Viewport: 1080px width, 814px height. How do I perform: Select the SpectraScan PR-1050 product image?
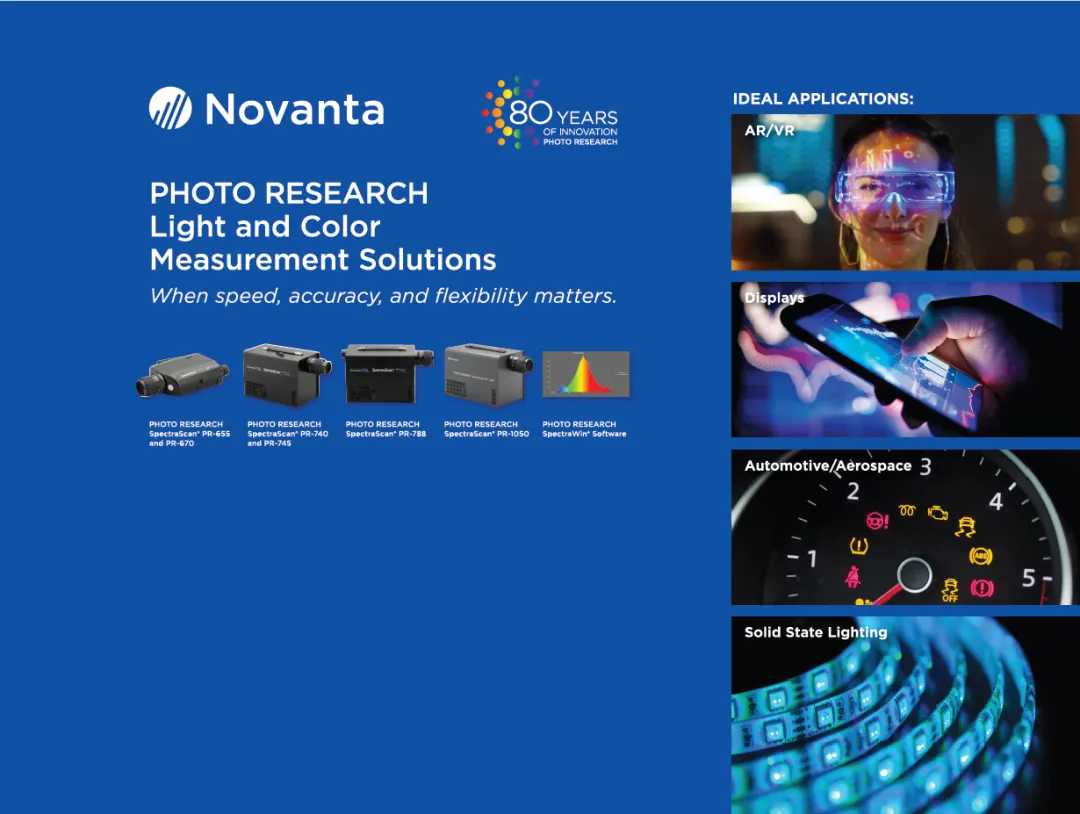[x=488, y=375]
